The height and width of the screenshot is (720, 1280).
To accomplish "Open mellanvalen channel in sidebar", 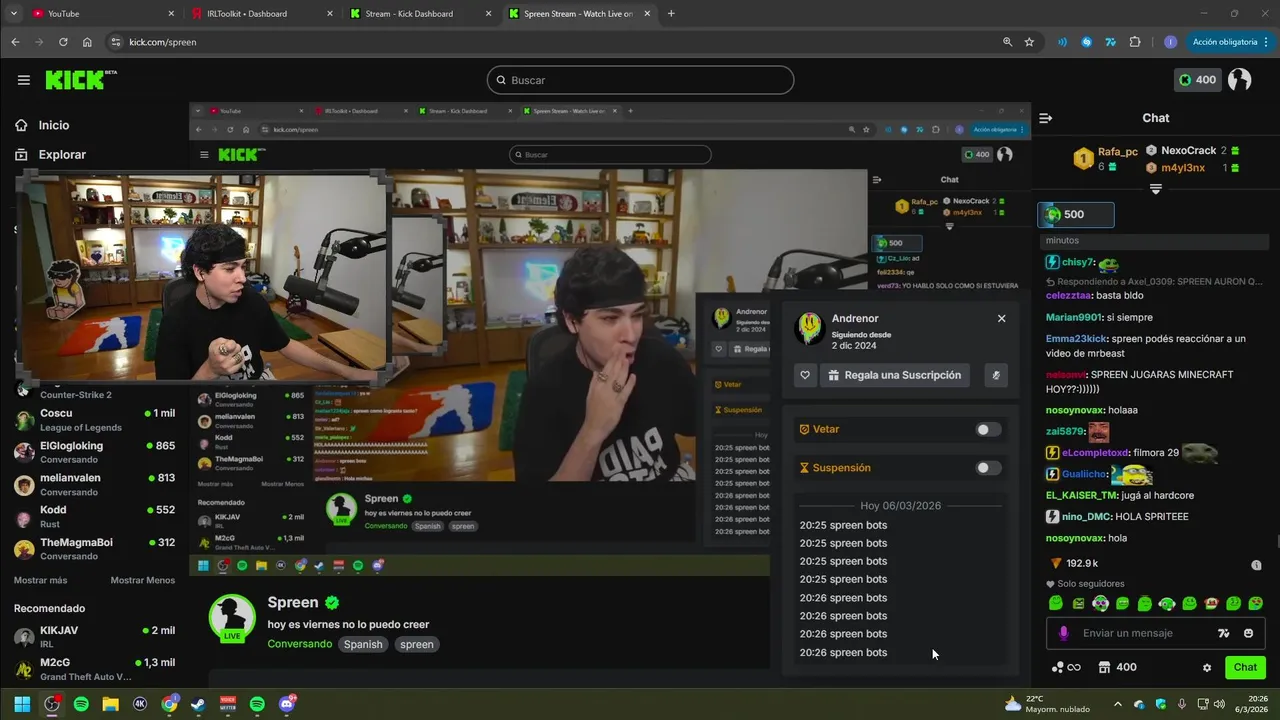I will point(94,484).
